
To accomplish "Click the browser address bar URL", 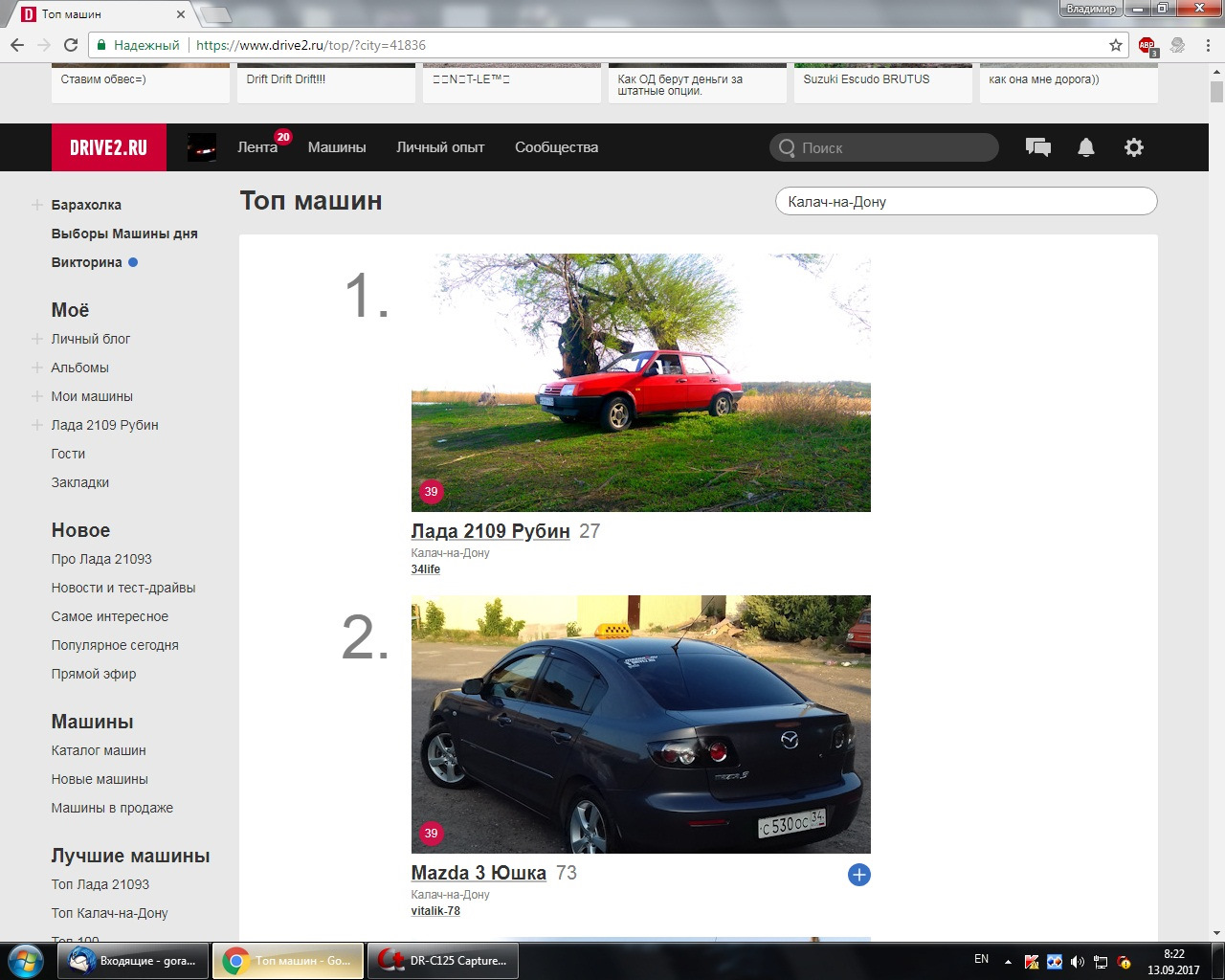I will point(311,45).
